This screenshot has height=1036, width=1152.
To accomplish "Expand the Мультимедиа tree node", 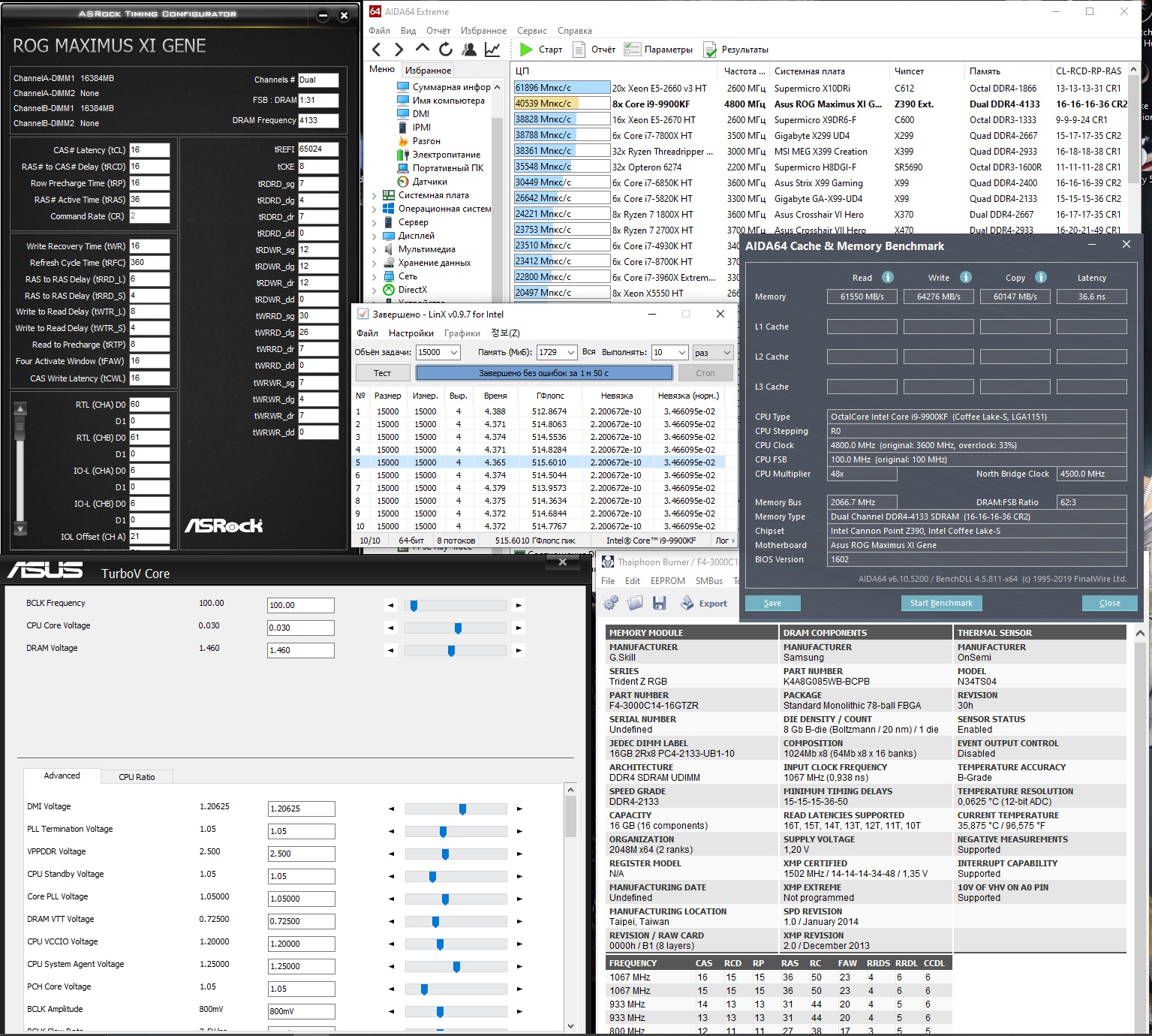I will (374, 249).
